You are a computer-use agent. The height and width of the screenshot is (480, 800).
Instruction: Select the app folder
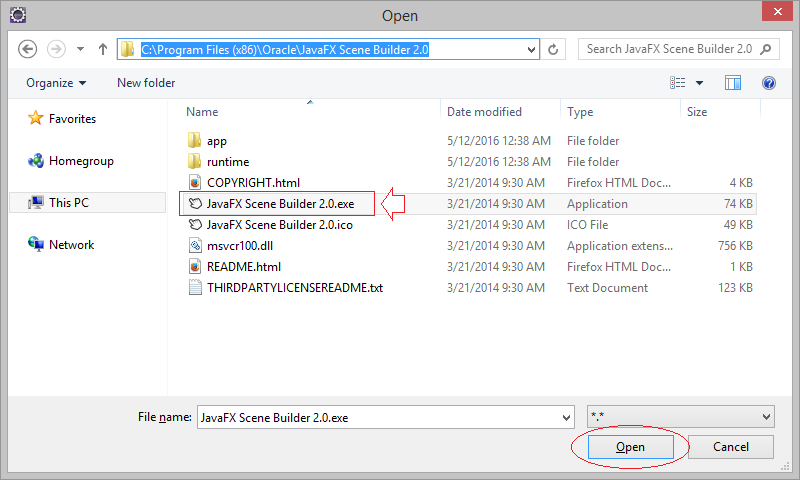click(x=217, y=141)
